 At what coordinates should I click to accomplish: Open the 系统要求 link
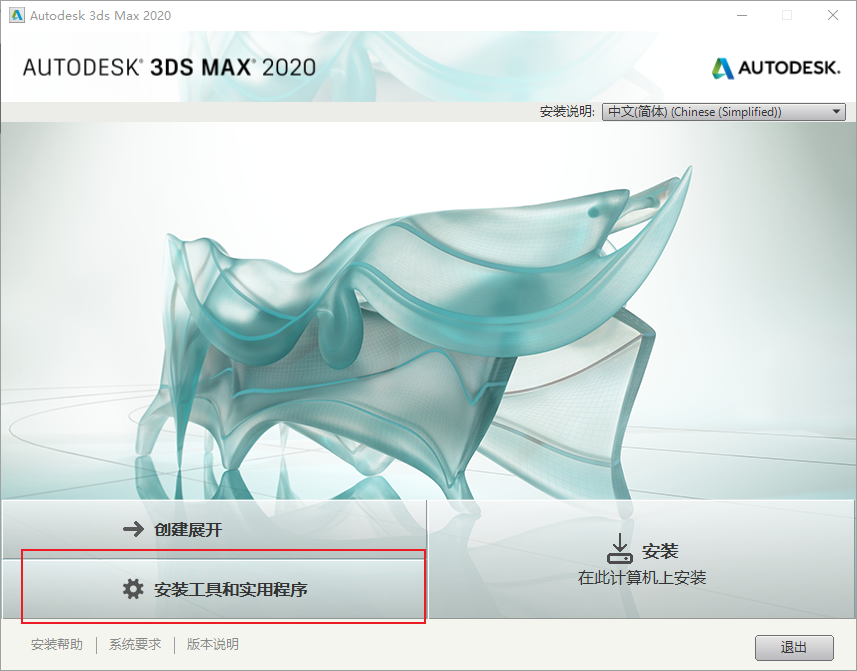point(135,644)
